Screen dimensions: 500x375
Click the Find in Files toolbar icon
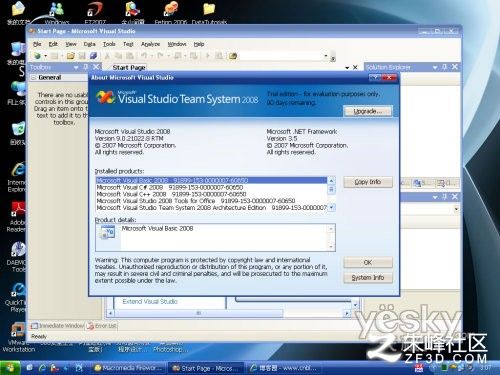click(x=233, y=56)
